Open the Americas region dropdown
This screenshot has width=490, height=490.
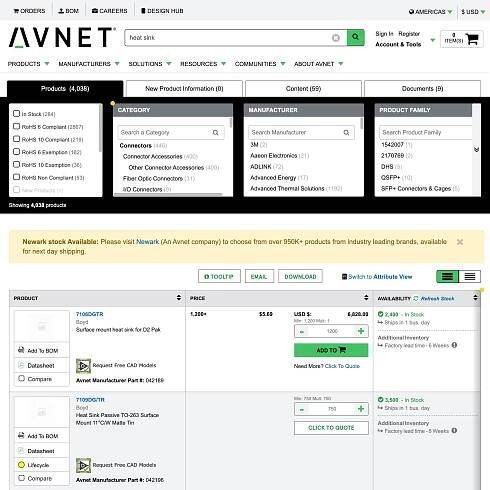(430, 12)
